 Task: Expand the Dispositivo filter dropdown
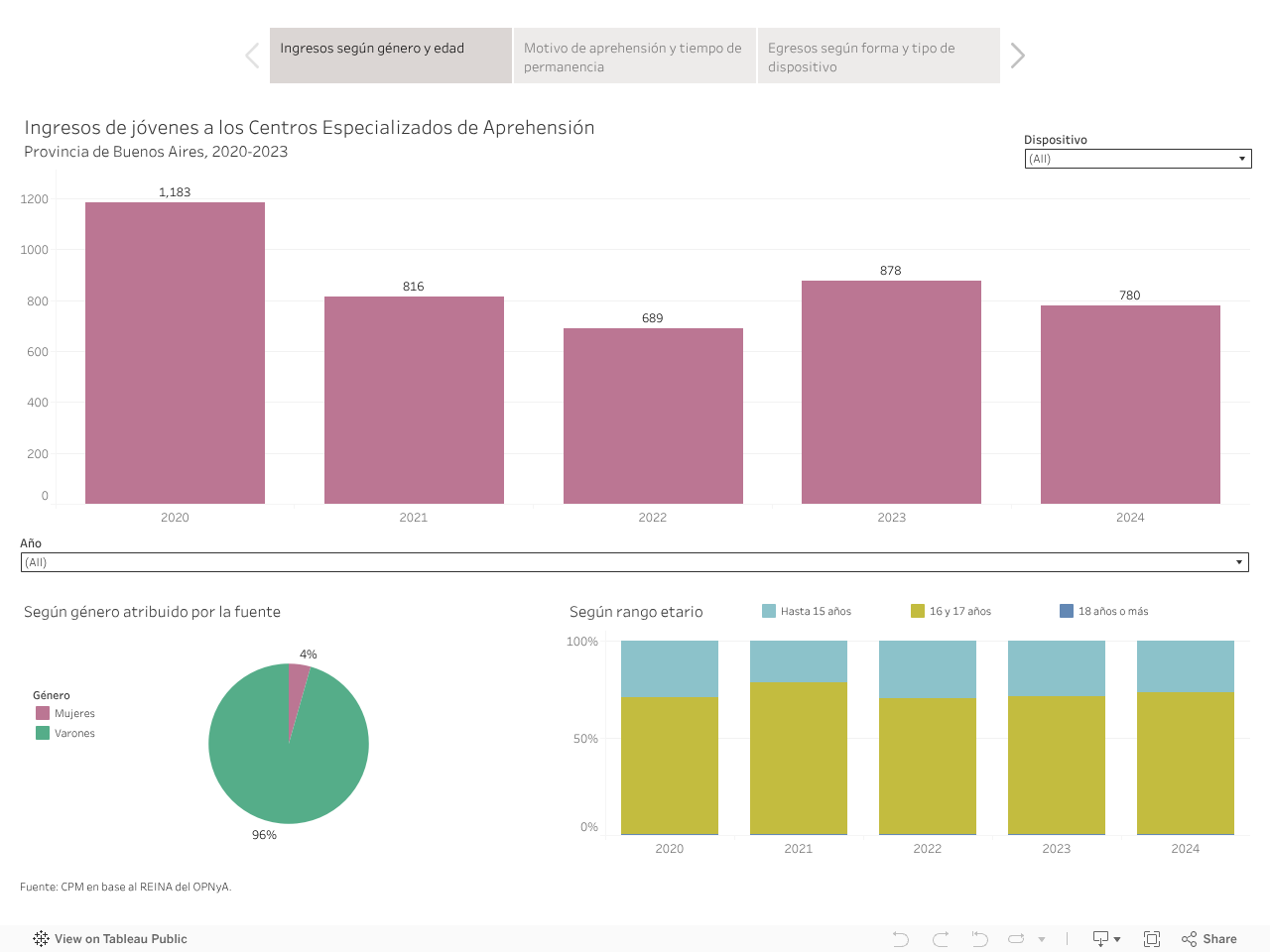coord(1137,159)
